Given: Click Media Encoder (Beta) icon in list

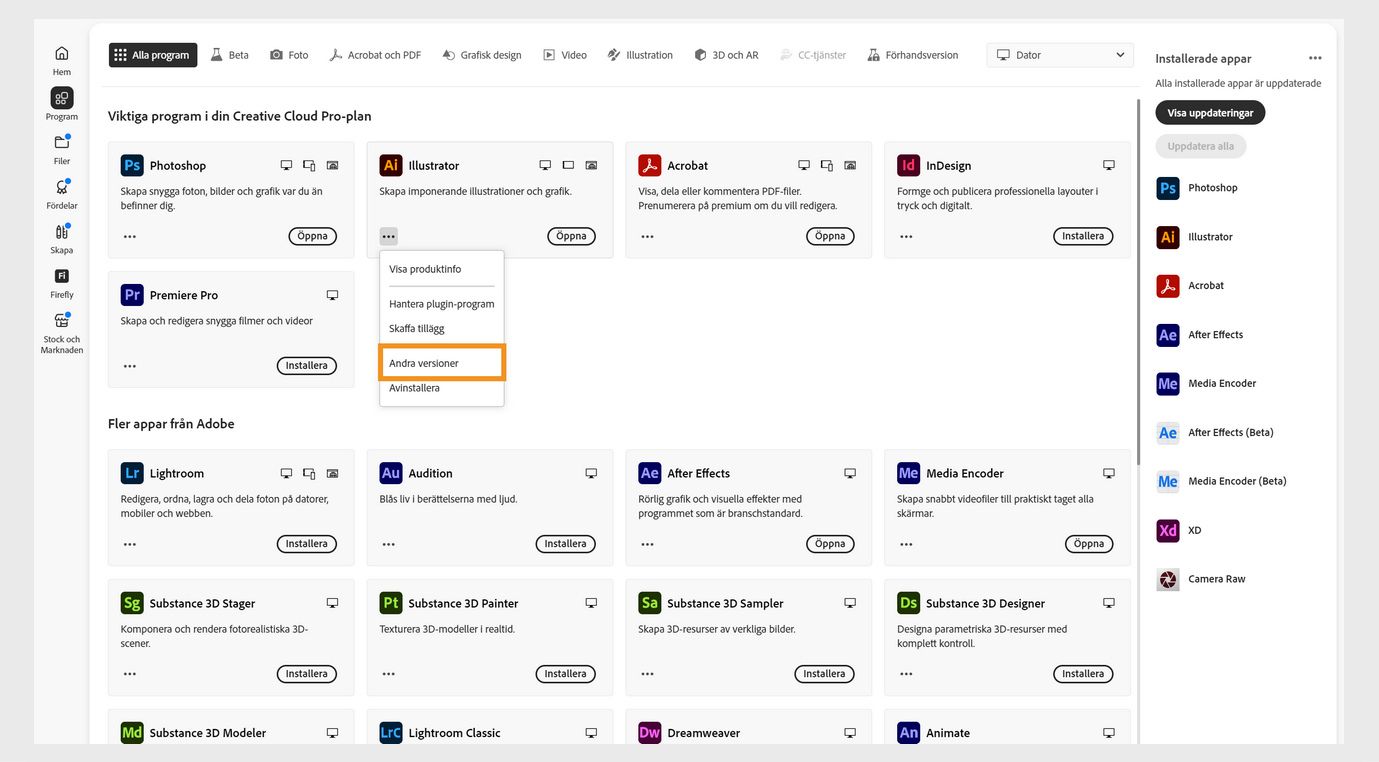Looking at the screenshot, I should [1168, 482].
